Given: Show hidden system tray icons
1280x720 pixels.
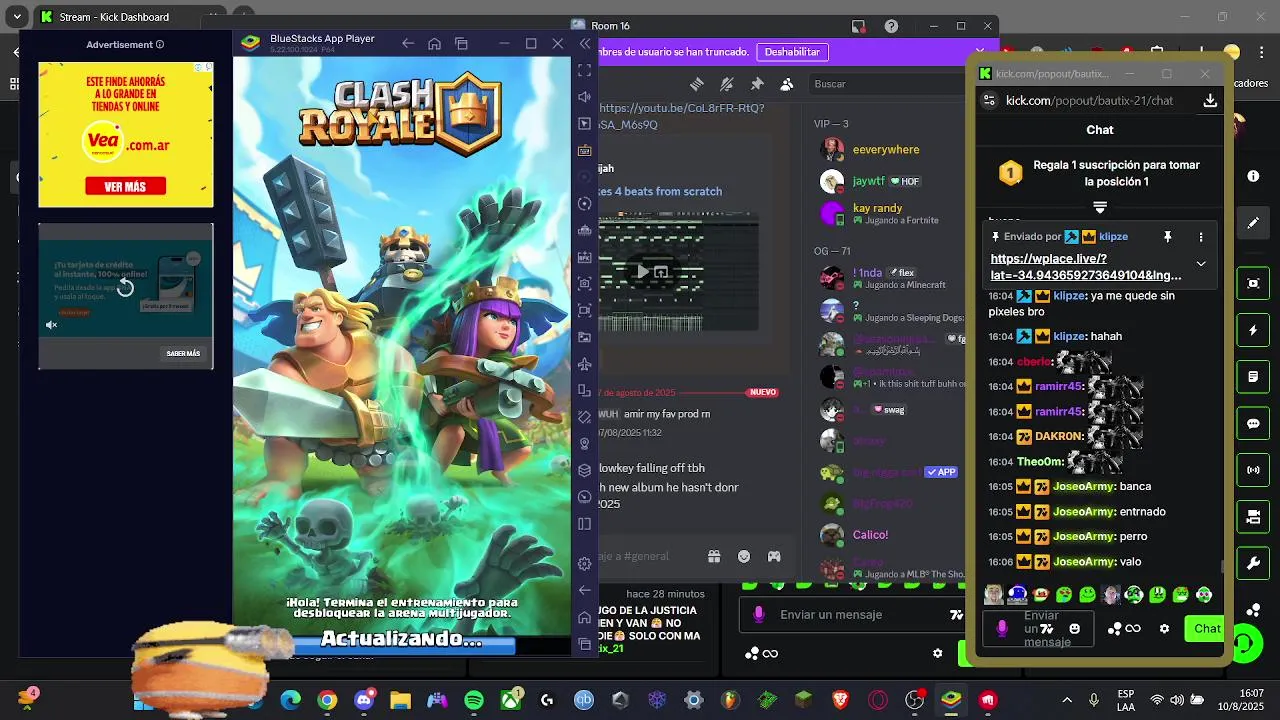Looking at the screenshot, I should (x=1067, y=700).
